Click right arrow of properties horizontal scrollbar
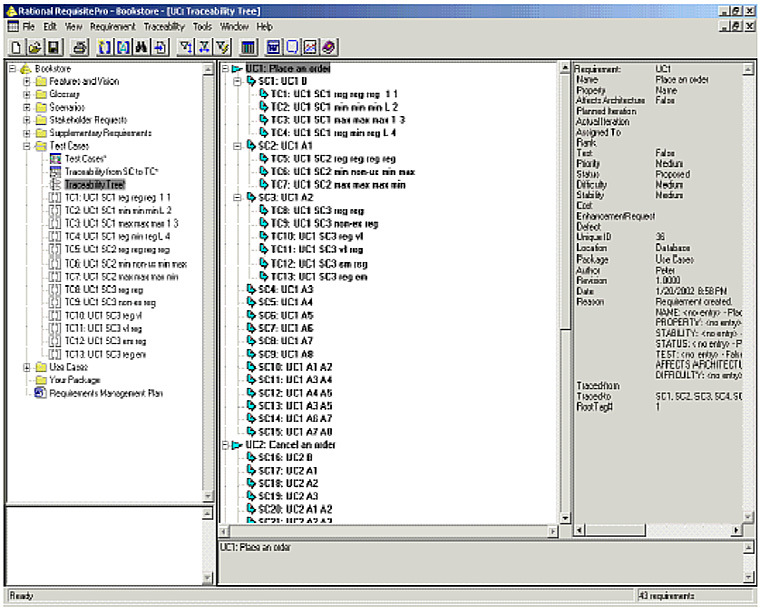Viewport: 760px width, 610px height. point(737,530)
